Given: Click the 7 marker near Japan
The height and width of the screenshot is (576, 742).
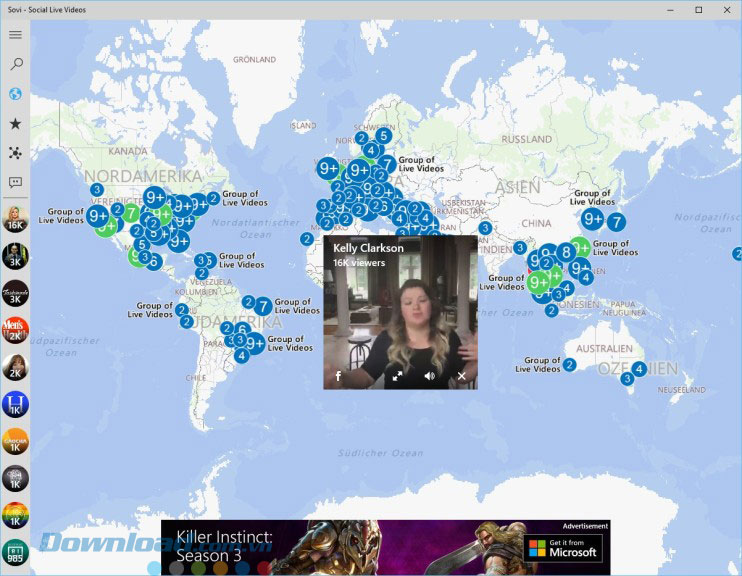Looking at the screenshot, I should [x=616, y=222].
